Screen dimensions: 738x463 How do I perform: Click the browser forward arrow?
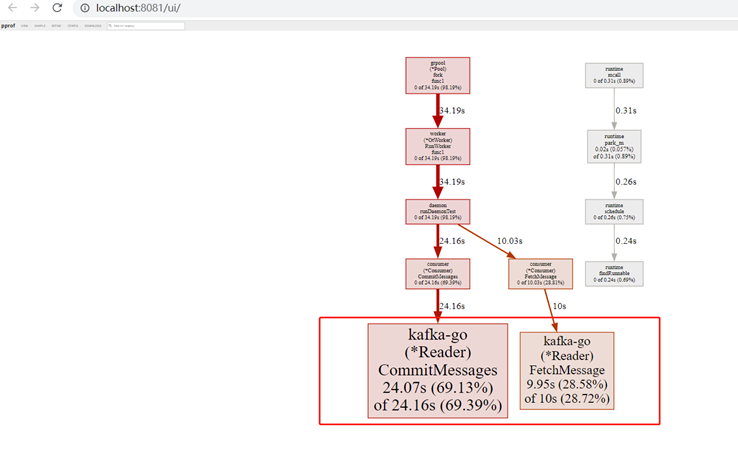(35, 8)
